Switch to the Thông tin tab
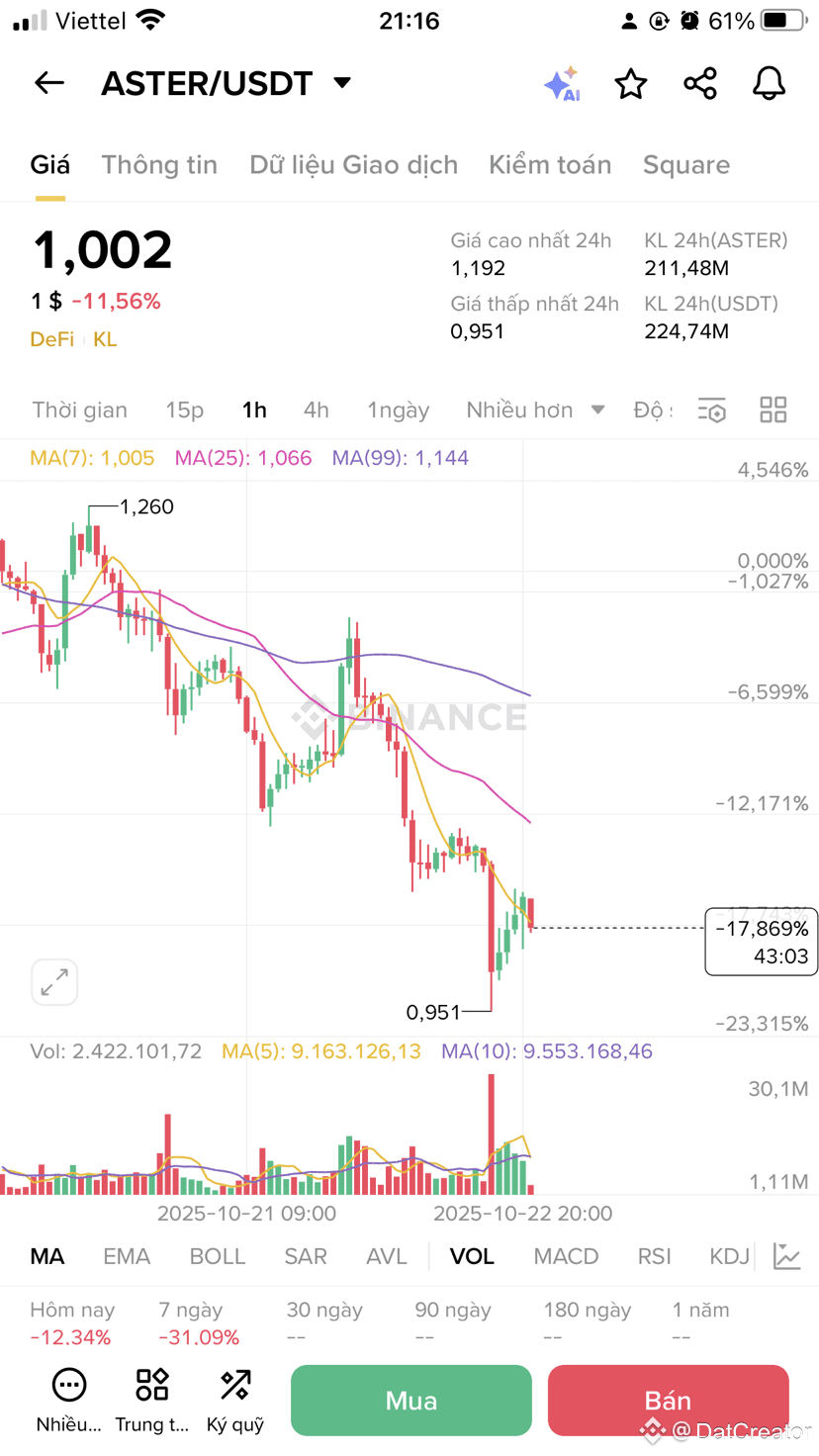 point(159,164)
